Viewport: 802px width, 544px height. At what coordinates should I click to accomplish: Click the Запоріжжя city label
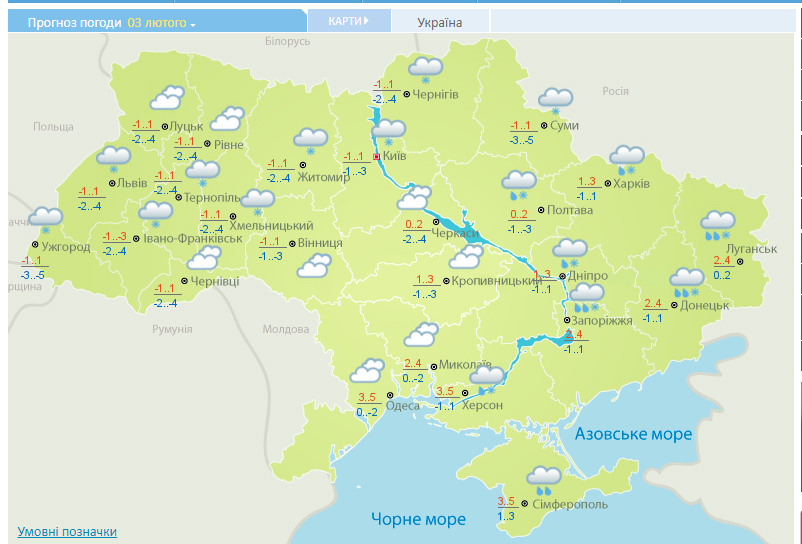602,321
